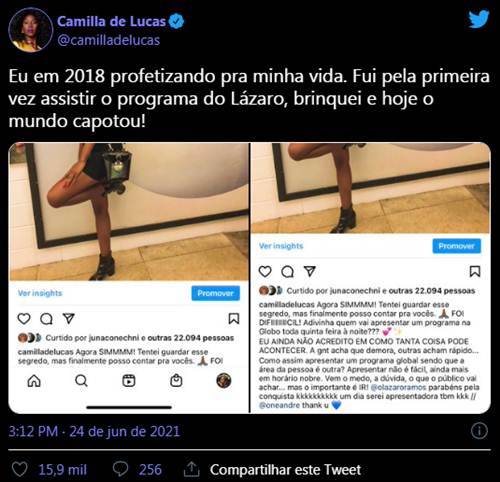Click the tweet share upload icon
The width and height of the screenshot is (500, 482).
pos(192,469)
